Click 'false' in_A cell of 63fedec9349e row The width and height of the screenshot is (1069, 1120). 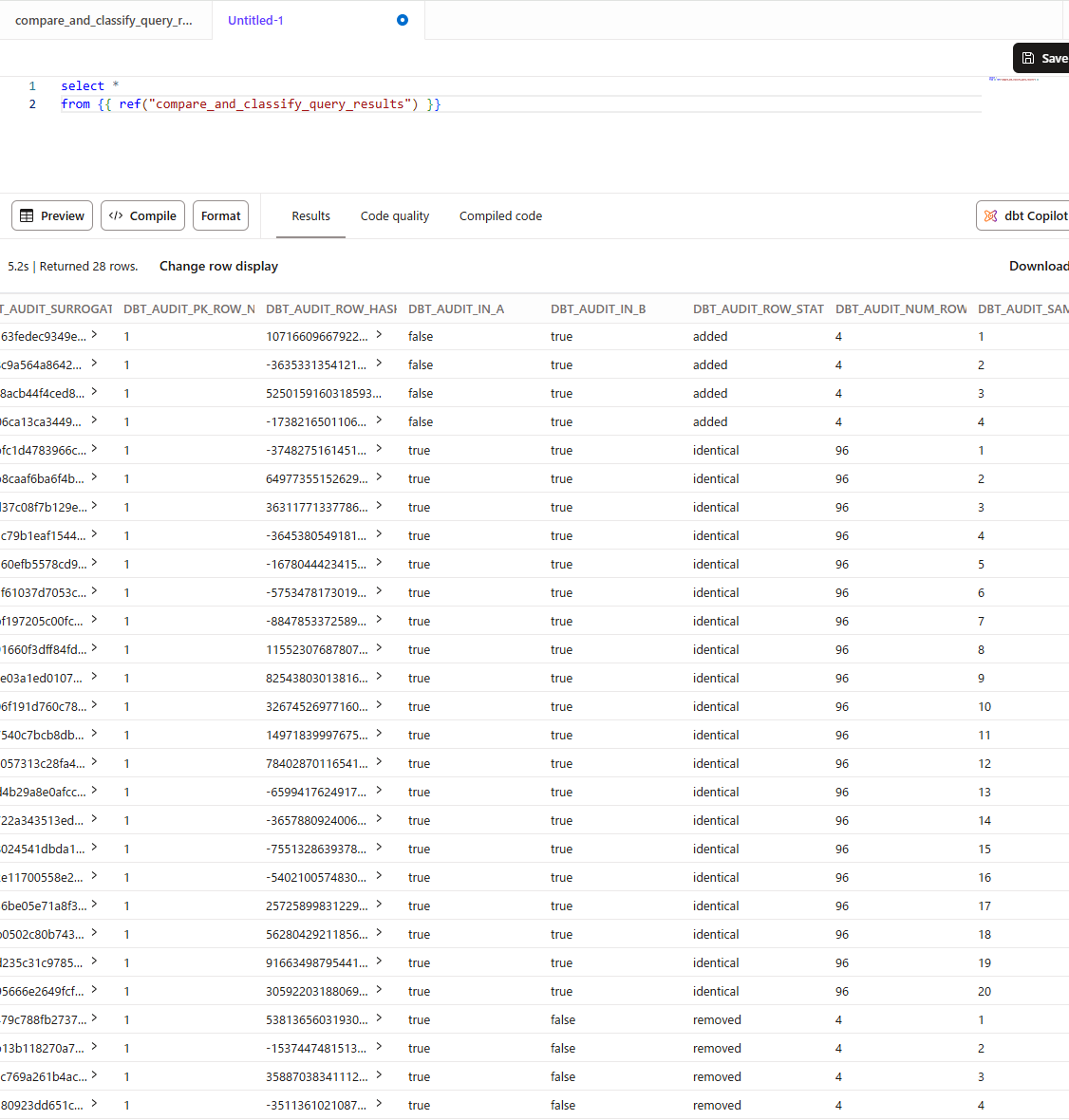click(x=421, y=336)
